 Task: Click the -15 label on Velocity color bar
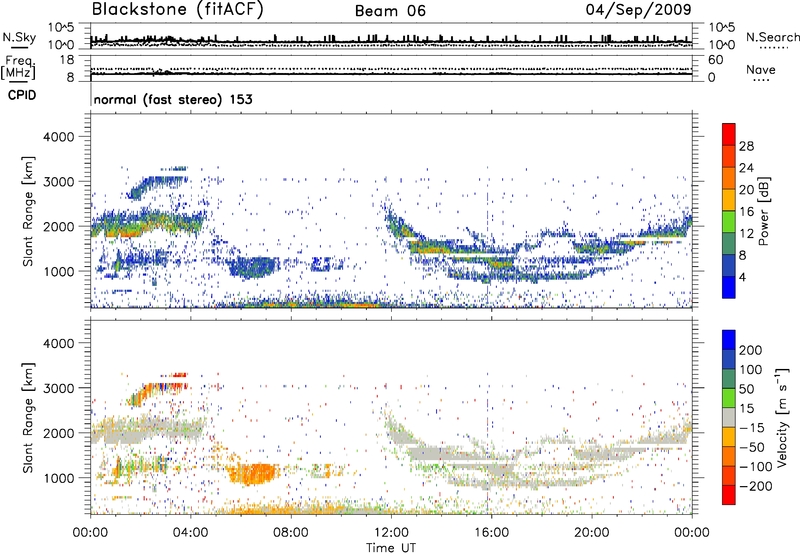pos(751,428)
